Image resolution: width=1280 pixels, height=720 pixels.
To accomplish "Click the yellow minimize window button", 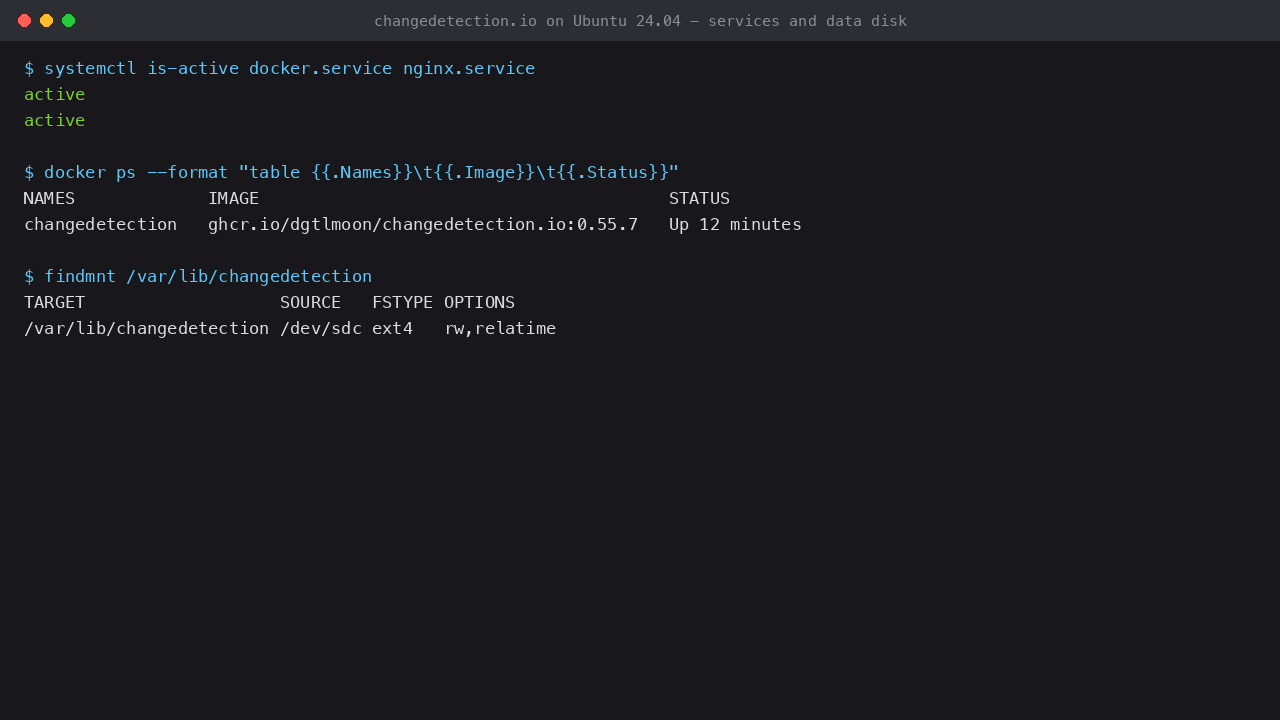I will pos(46,20).
